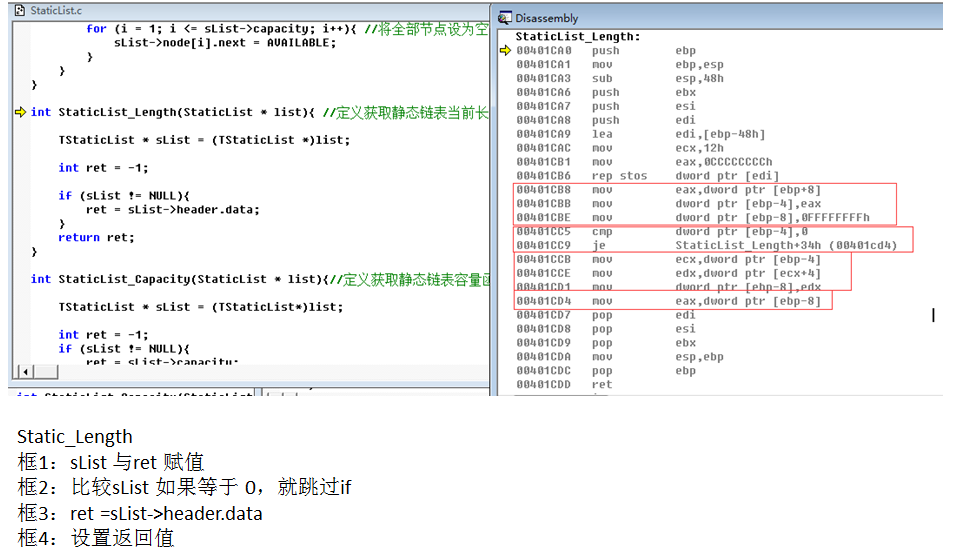The width and height of the screenshot is (956, 556).
Task: Select disassembly line 00401CD9 pop ebx
Action: [606, 343]
